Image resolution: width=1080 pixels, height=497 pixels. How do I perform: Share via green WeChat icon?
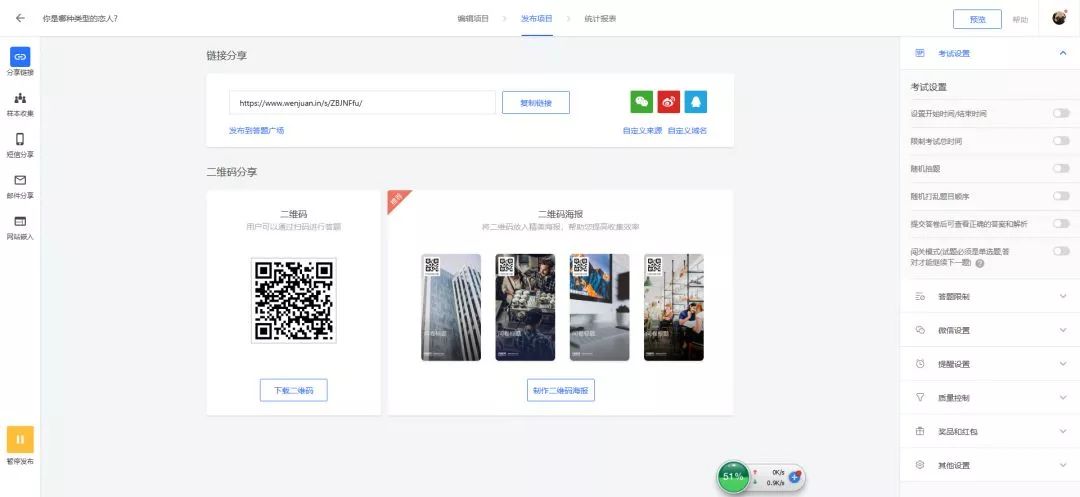(641, 102)
